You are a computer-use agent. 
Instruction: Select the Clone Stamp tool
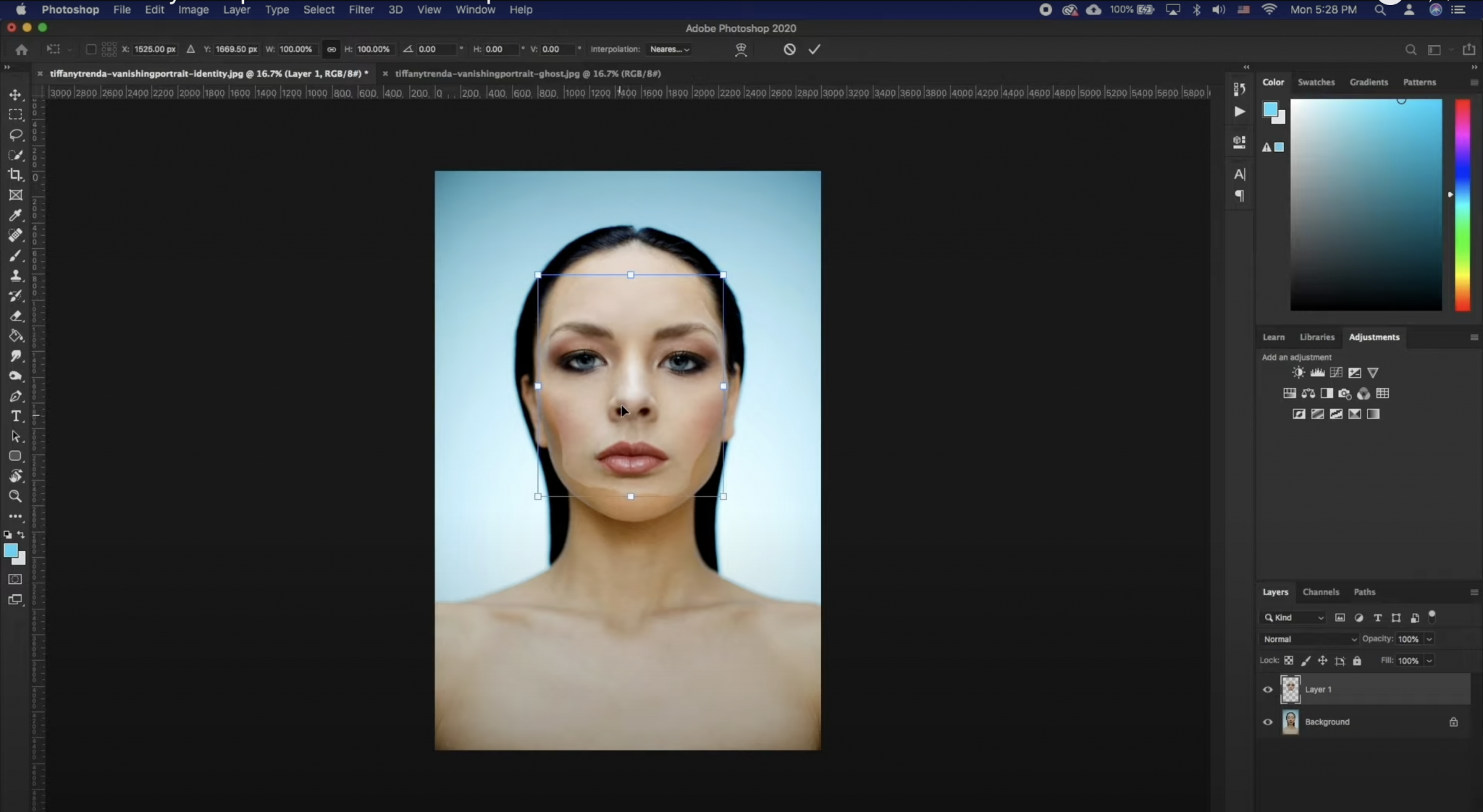tap(15, 276)
